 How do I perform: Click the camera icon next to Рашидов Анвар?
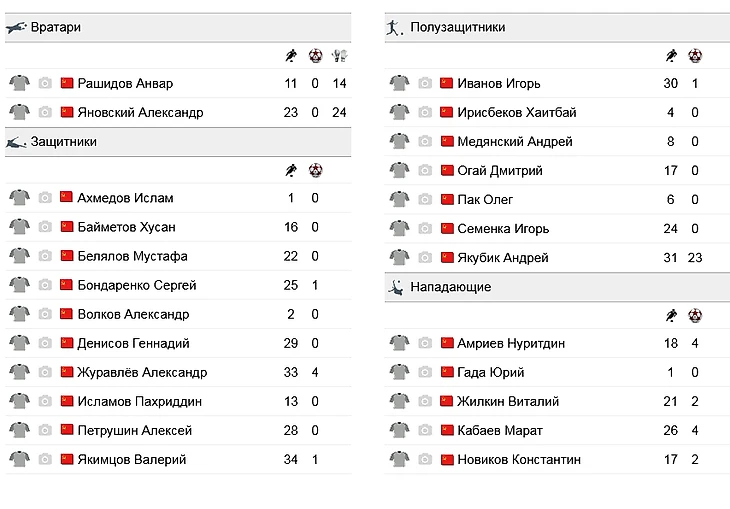(45, 83)
